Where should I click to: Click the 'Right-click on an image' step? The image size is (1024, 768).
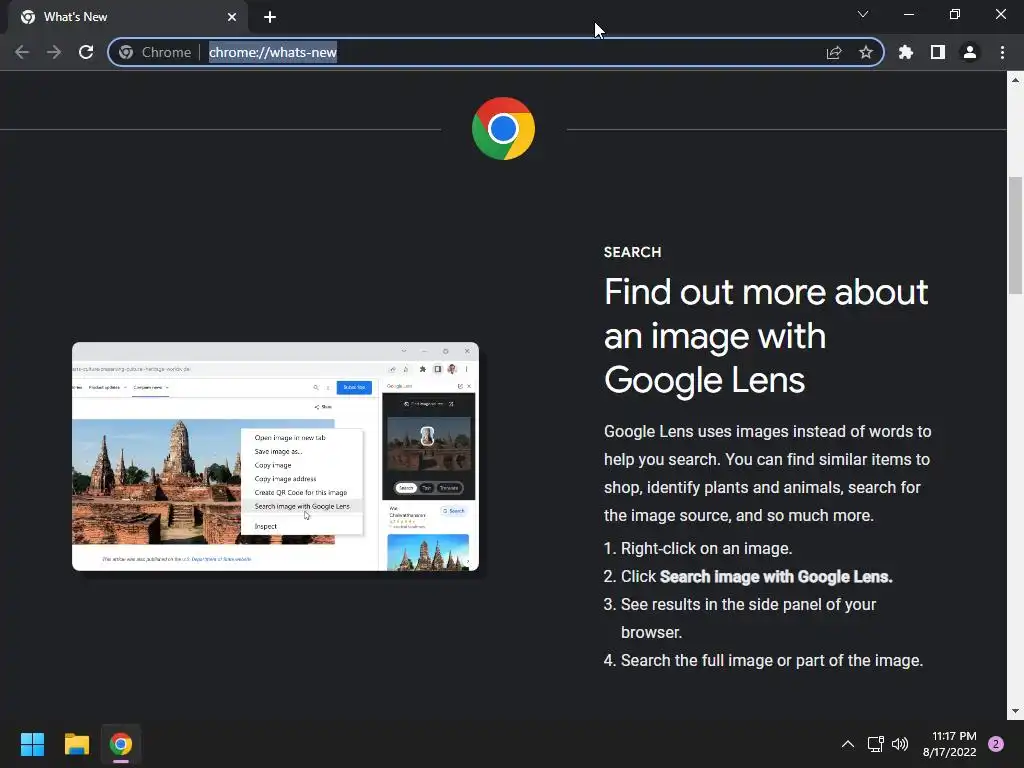(x=706, y=549)
